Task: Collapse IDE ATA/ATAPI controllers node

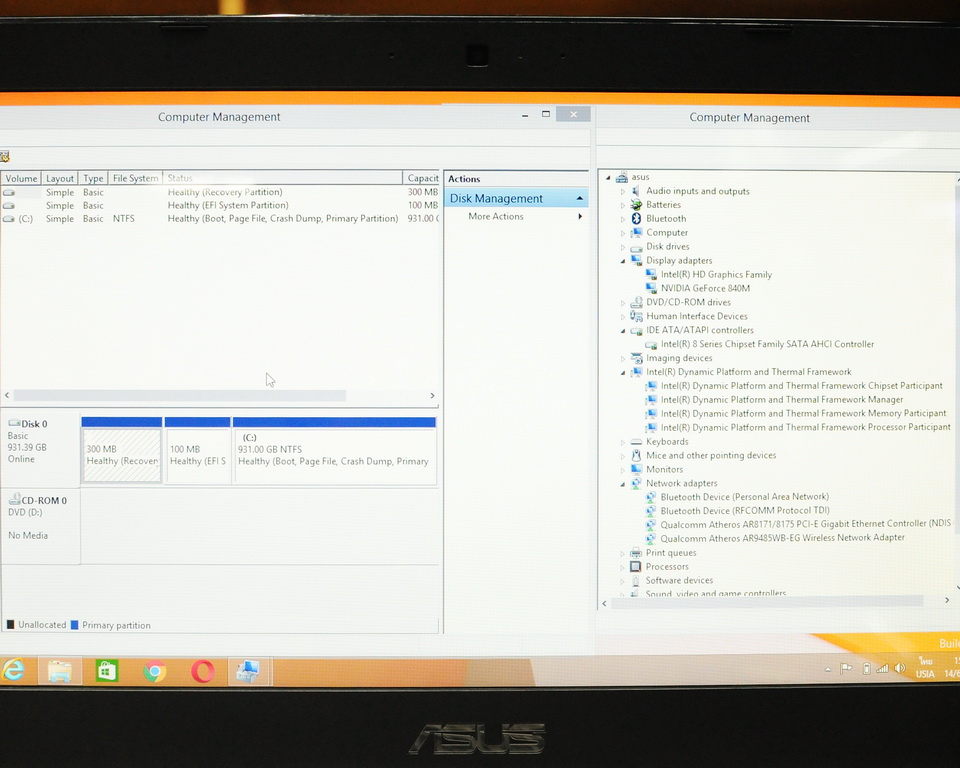Action: (623, 331)
